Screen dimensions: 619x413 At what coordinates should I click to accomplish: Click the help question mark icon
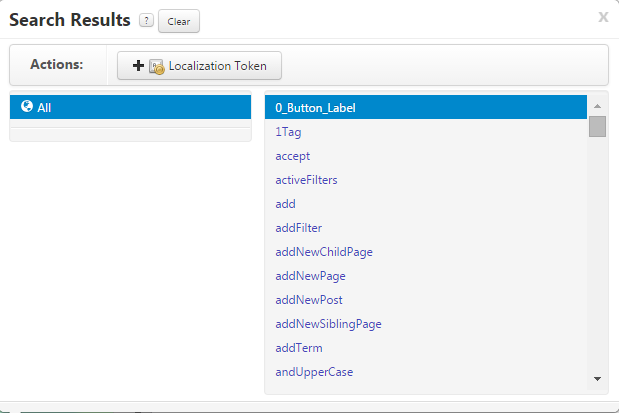[146, 21]
